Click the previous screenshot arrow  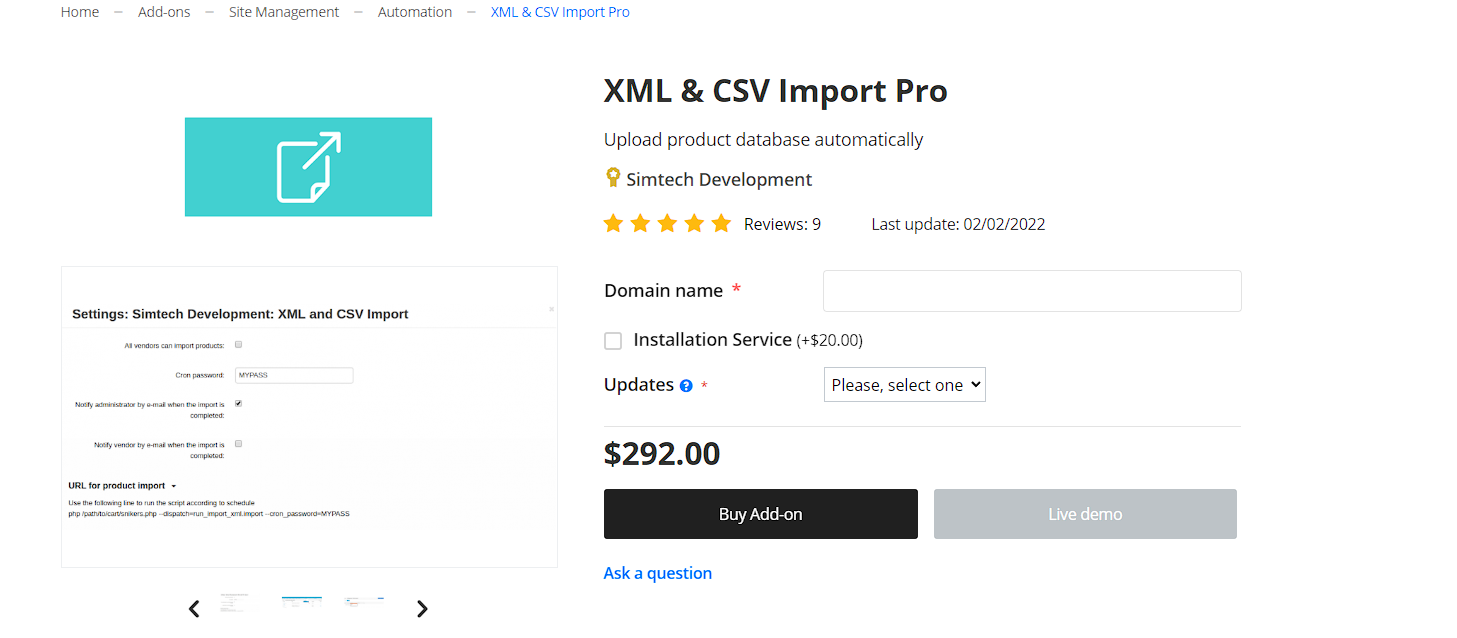[x=194, y=608]
